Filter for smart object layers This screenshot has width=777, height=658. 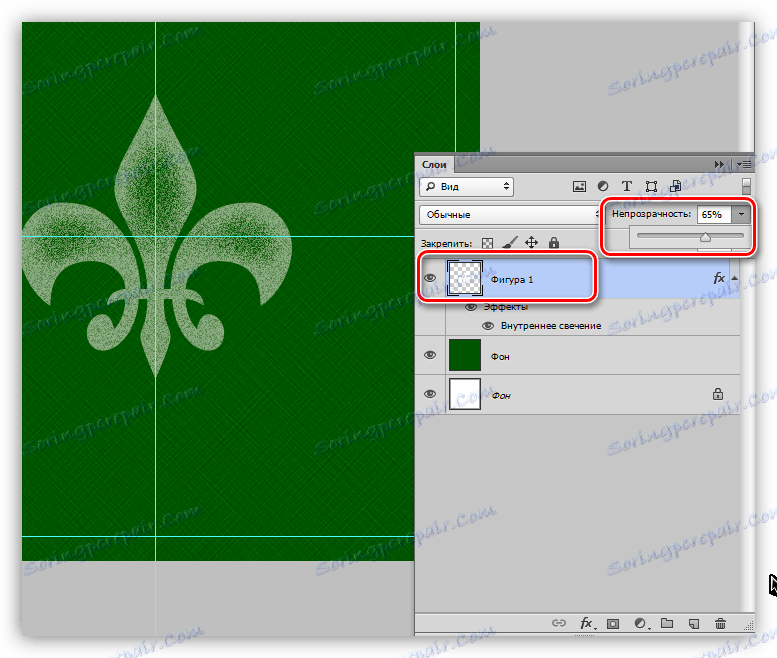pos(675,186)
